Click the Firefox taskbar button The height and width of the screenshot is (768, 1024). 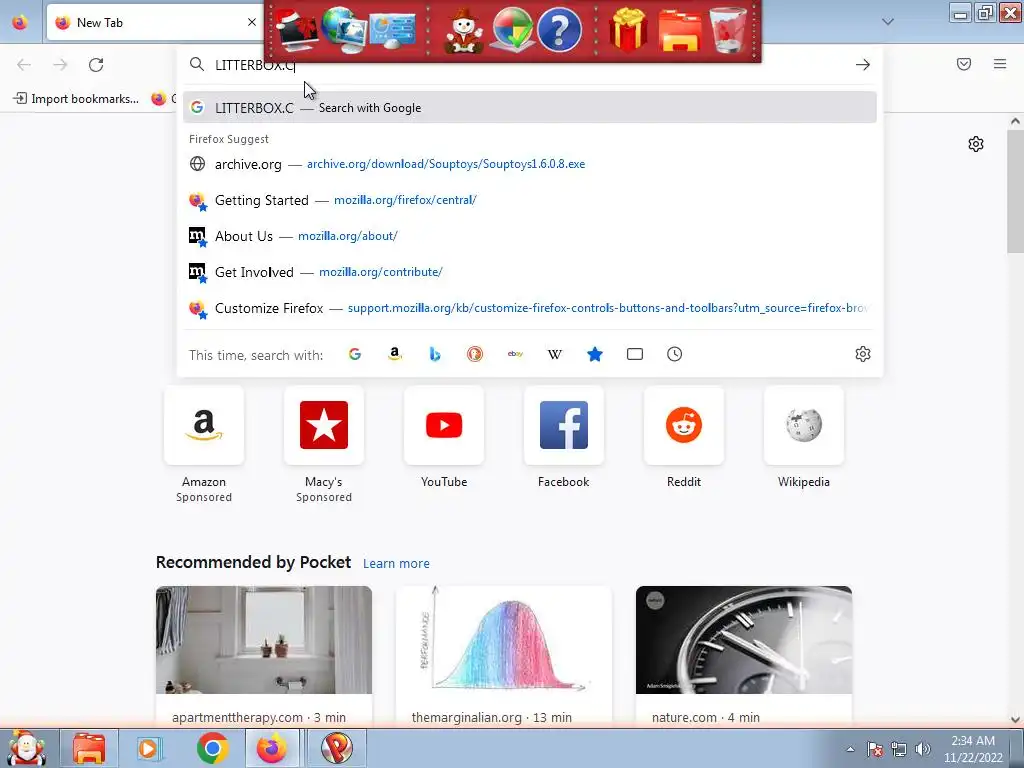272,748
